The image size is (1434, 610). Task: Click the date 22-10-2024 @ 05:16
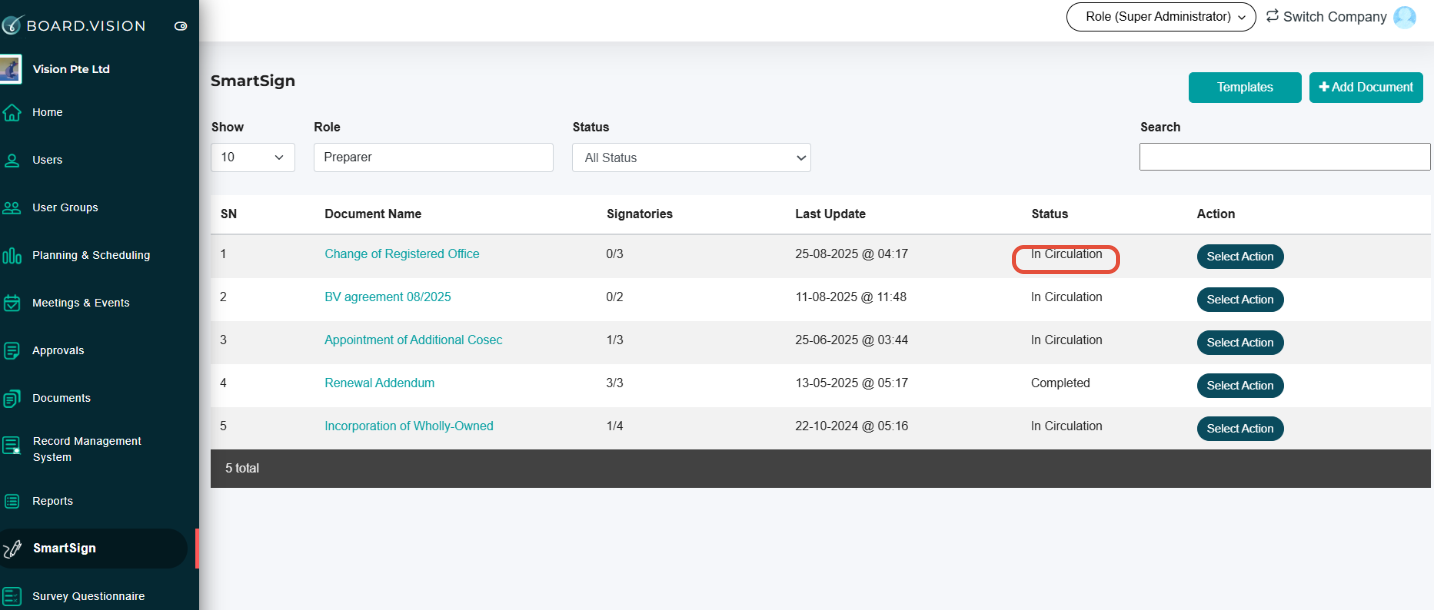click(852, 426)
